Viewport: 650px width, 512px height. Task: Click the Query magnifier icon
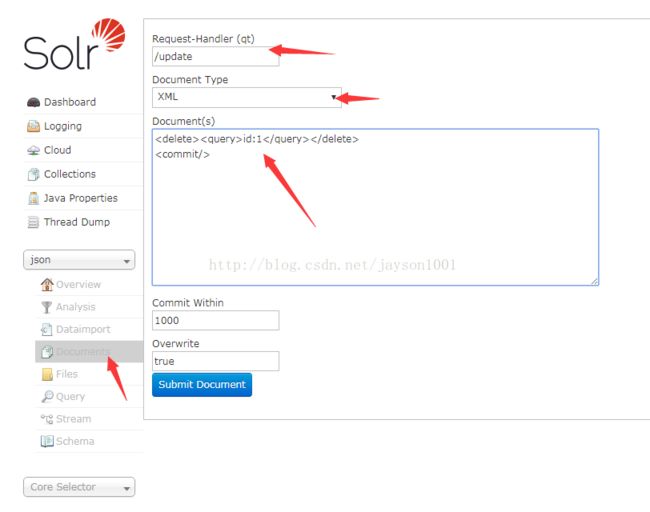click(47, 396)
